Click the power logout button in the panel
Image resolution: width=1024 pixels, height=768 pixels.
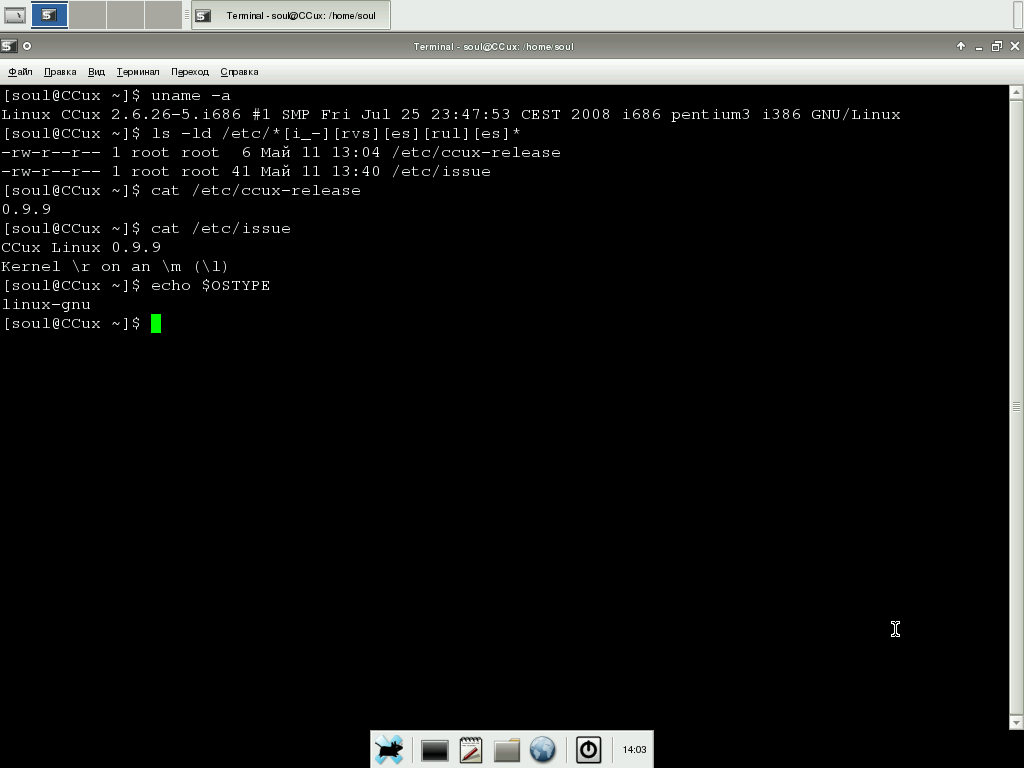588,749
